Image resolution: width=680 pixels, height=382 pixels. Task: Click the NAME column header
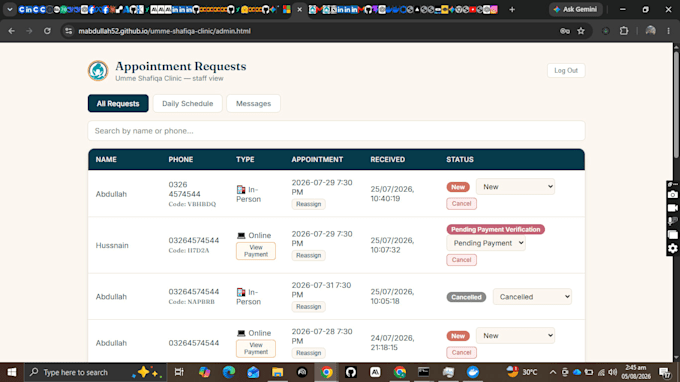[x=106, y=160]
